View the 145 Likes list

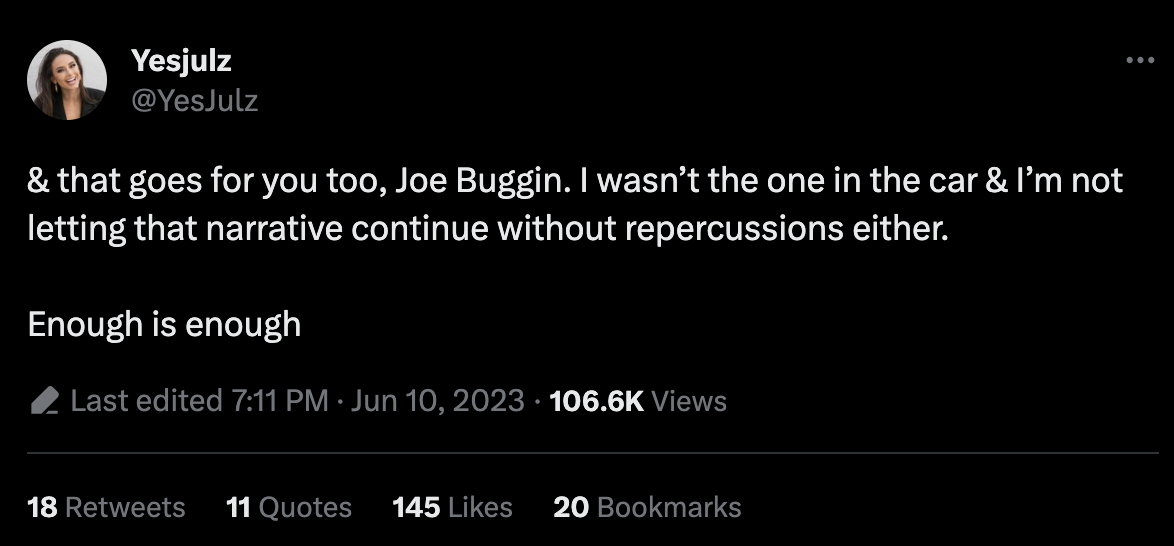point(452,507)
